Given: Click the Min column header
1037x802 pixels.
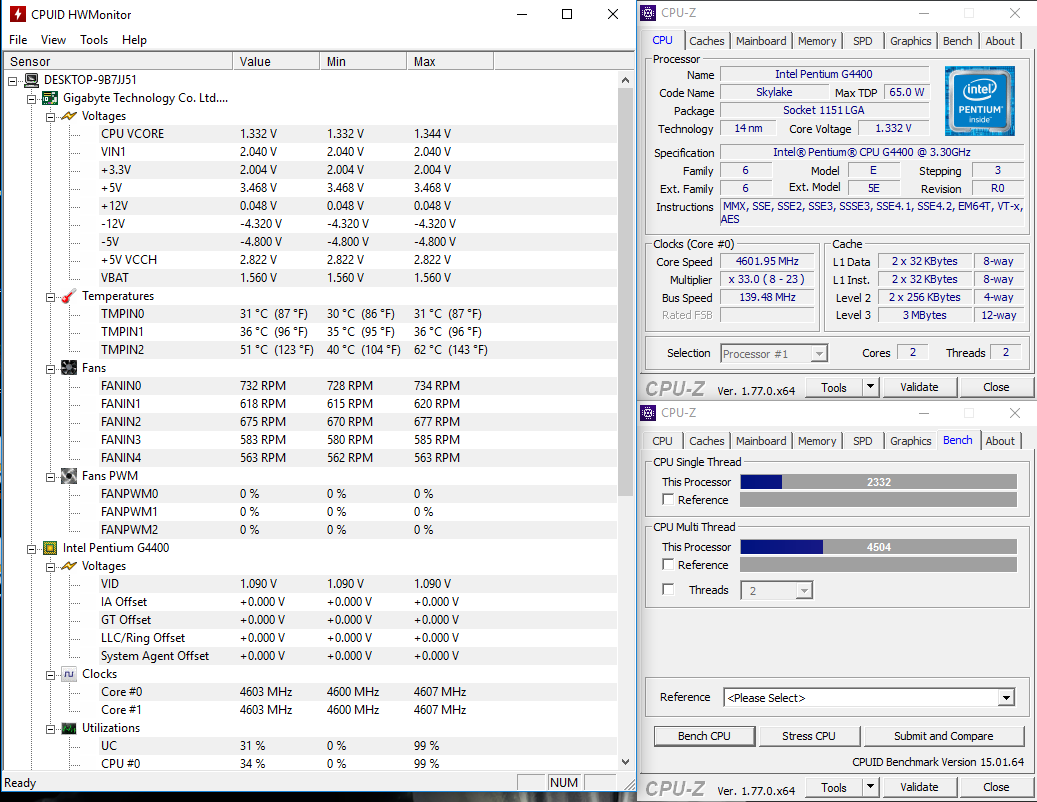Looking at the screenshot, I should tap(363, 61).
